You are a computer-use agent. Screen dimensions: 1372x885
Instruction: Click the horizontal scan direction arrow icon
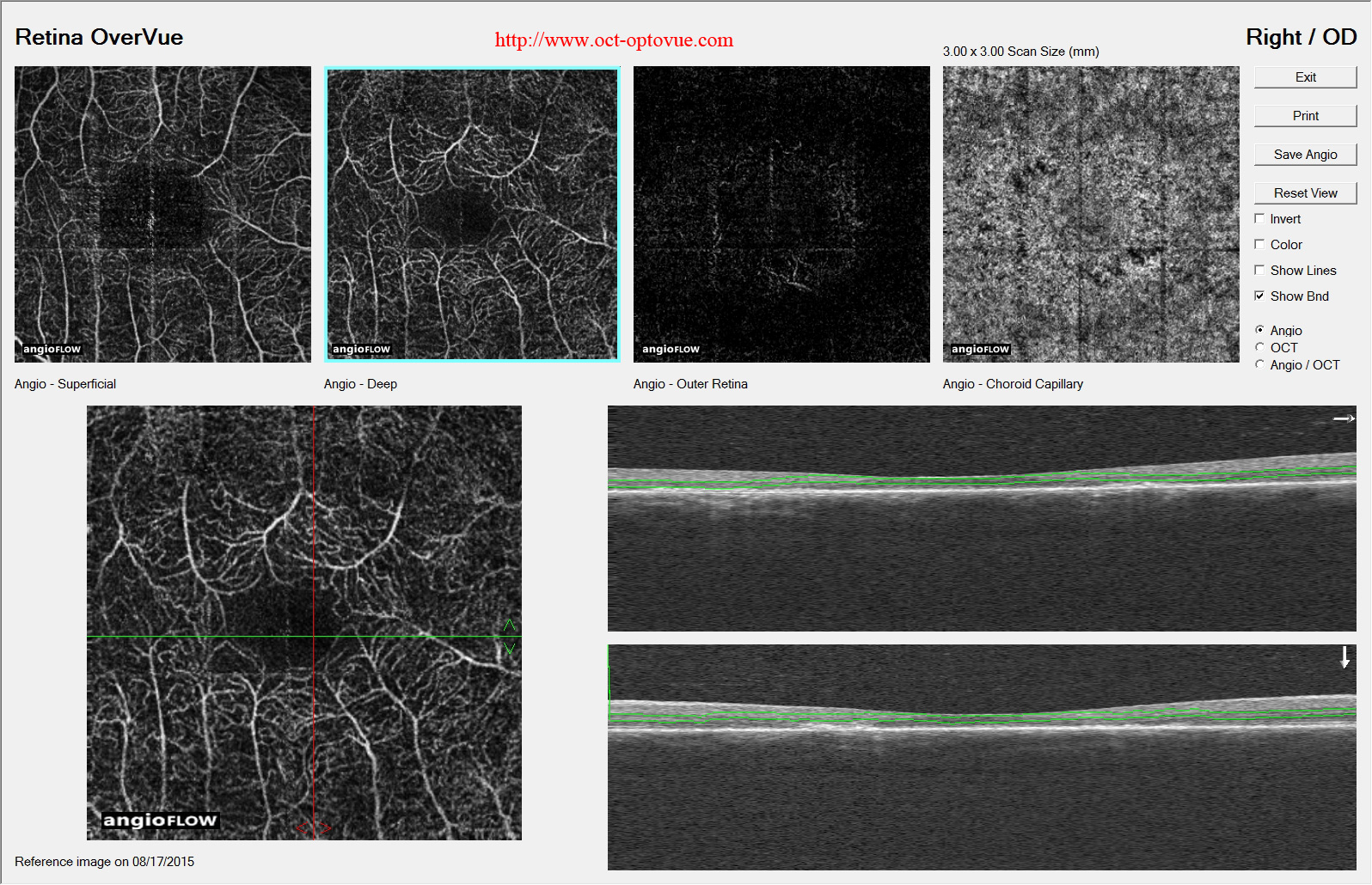point(1344,418)
